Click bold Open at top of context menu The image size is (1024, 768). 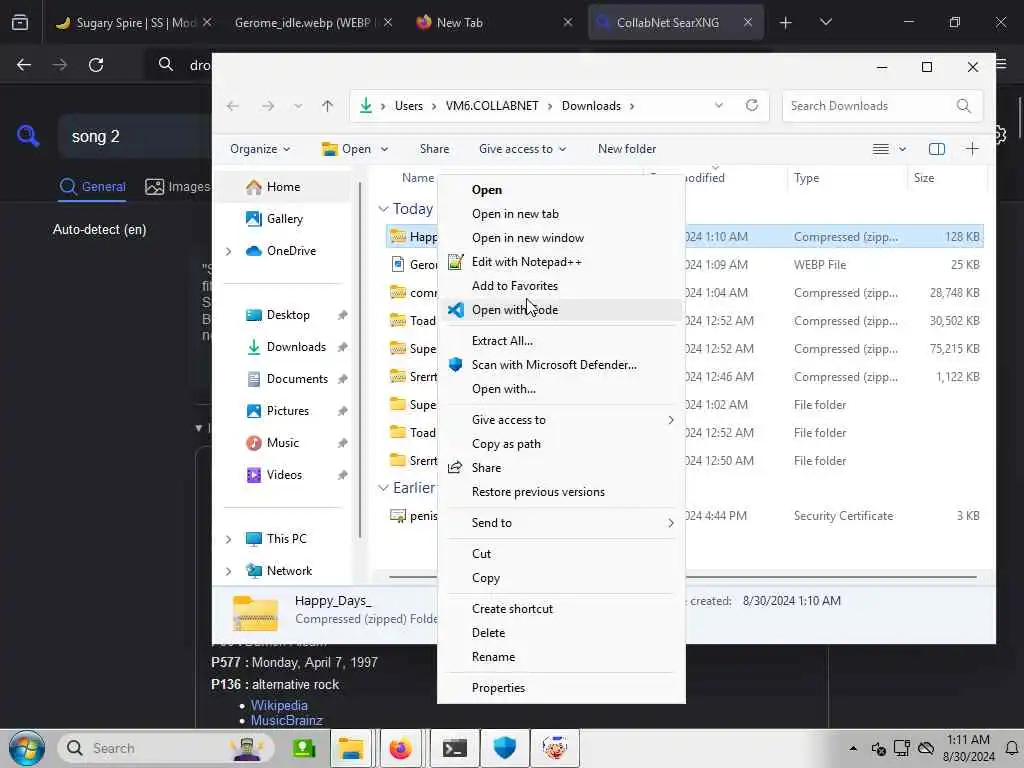[x=487, y=190]
